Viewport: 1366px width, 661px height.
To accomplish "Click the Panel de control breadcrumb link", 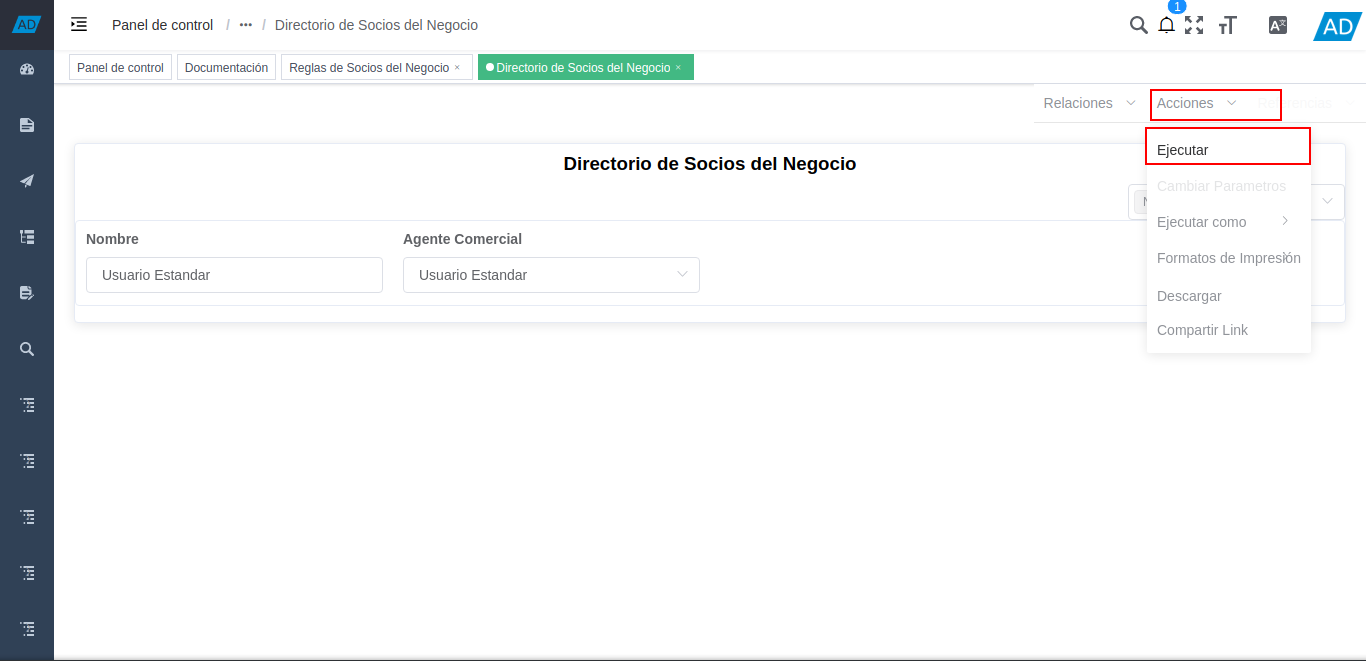I will [162, 24].
